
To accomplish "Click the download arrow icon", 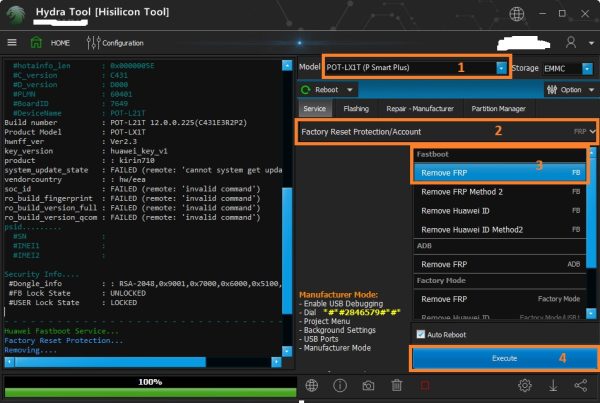I will [553, 385].
